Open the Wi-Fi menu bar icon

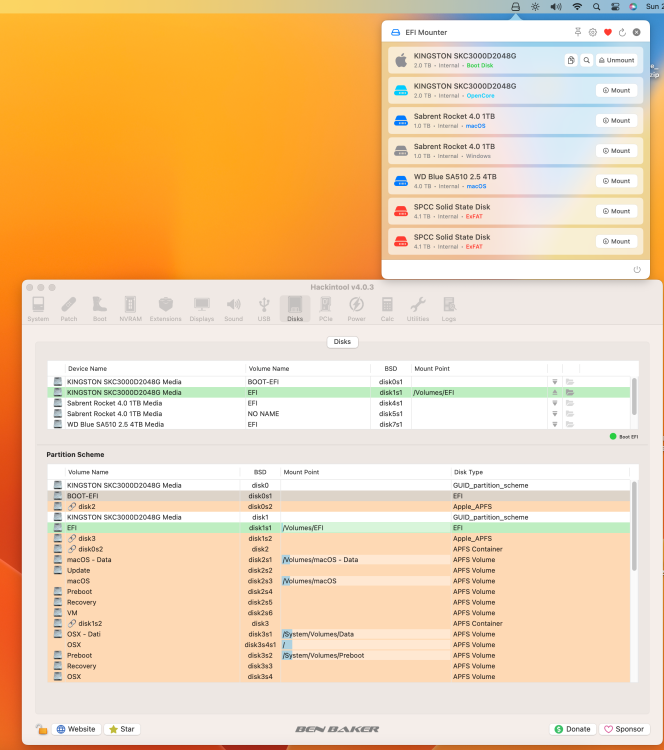pos(577,7)
